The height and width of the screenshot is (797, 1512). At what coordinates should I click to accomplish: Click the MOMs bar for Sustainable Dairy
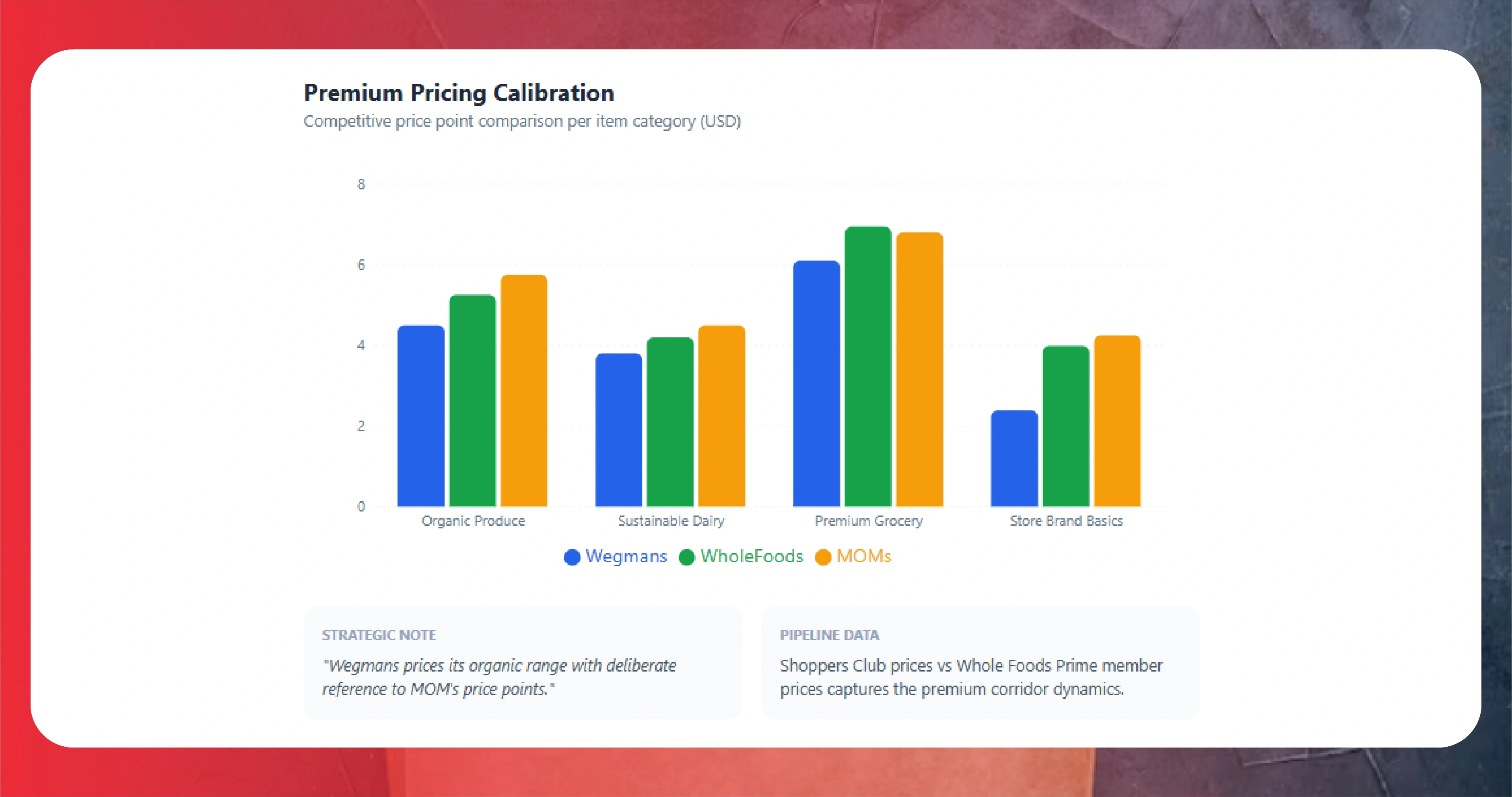[x=721, y=416]
